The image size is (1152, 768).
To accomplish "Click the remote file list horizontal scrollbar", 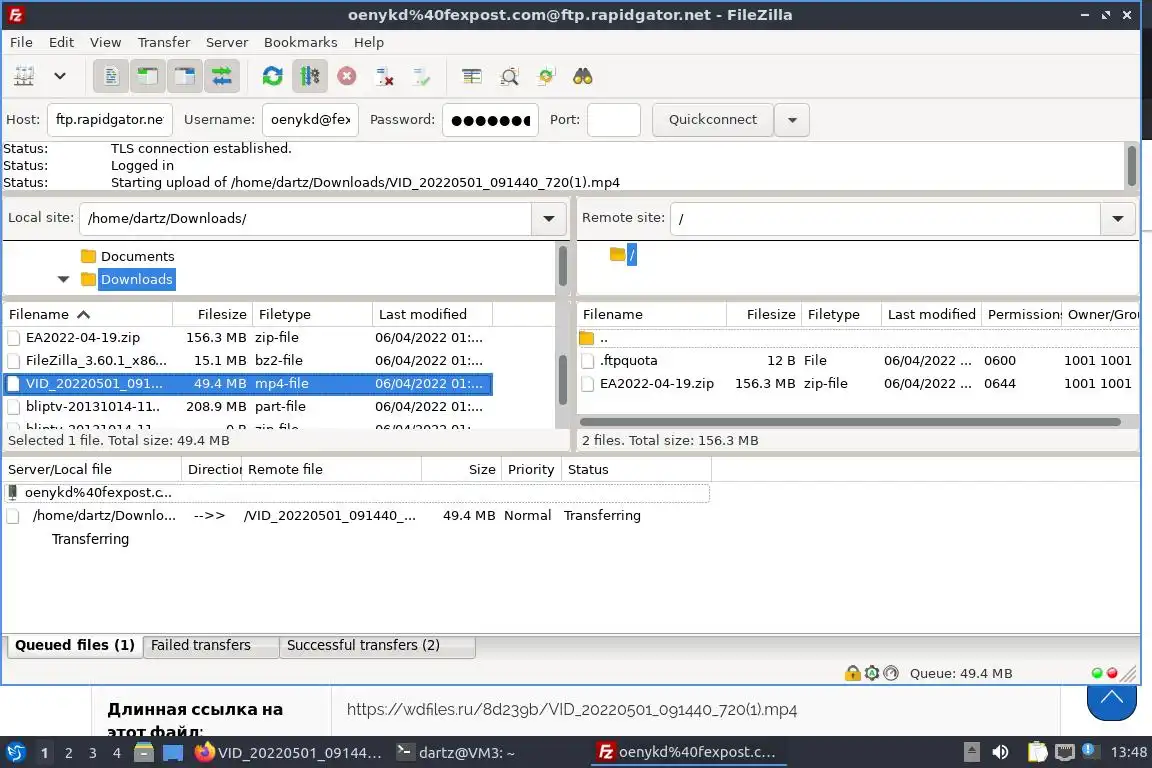I will click(850, 422).
